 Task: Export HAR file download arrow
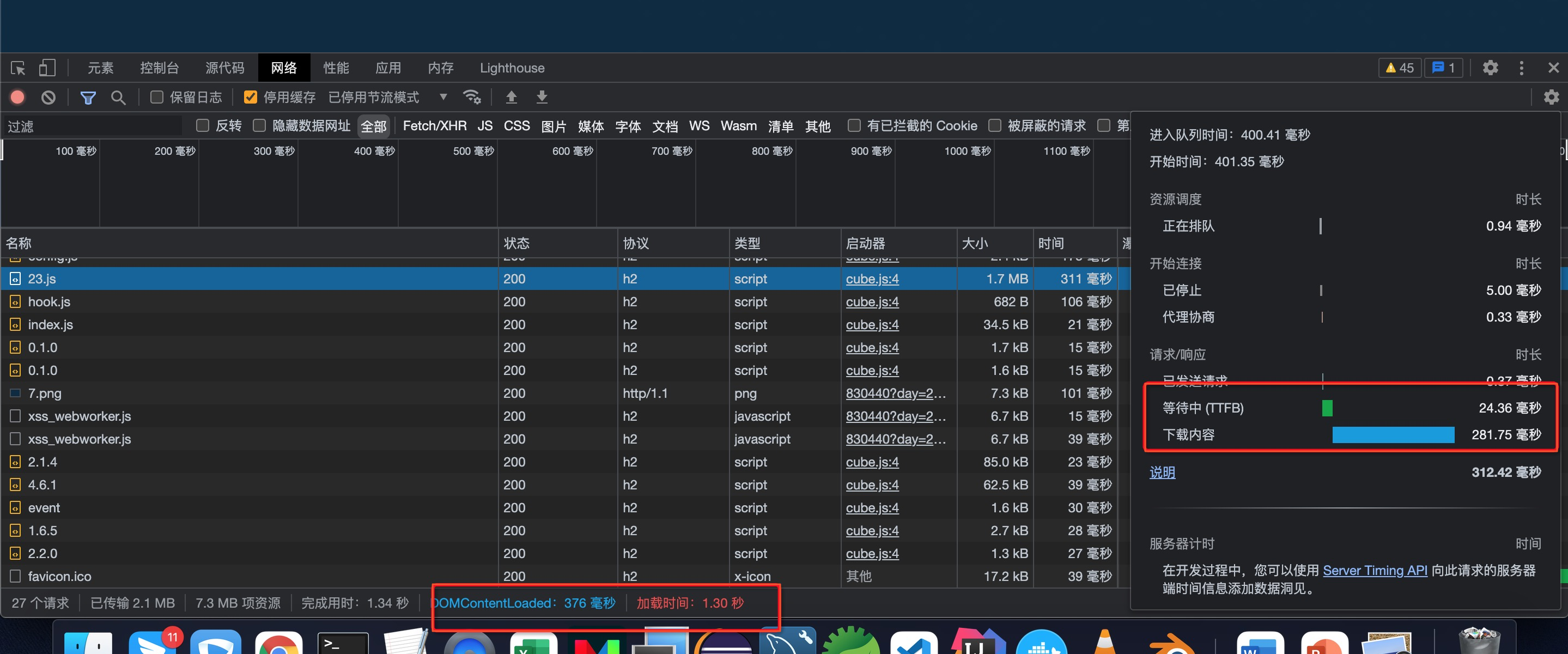[542, 97]
